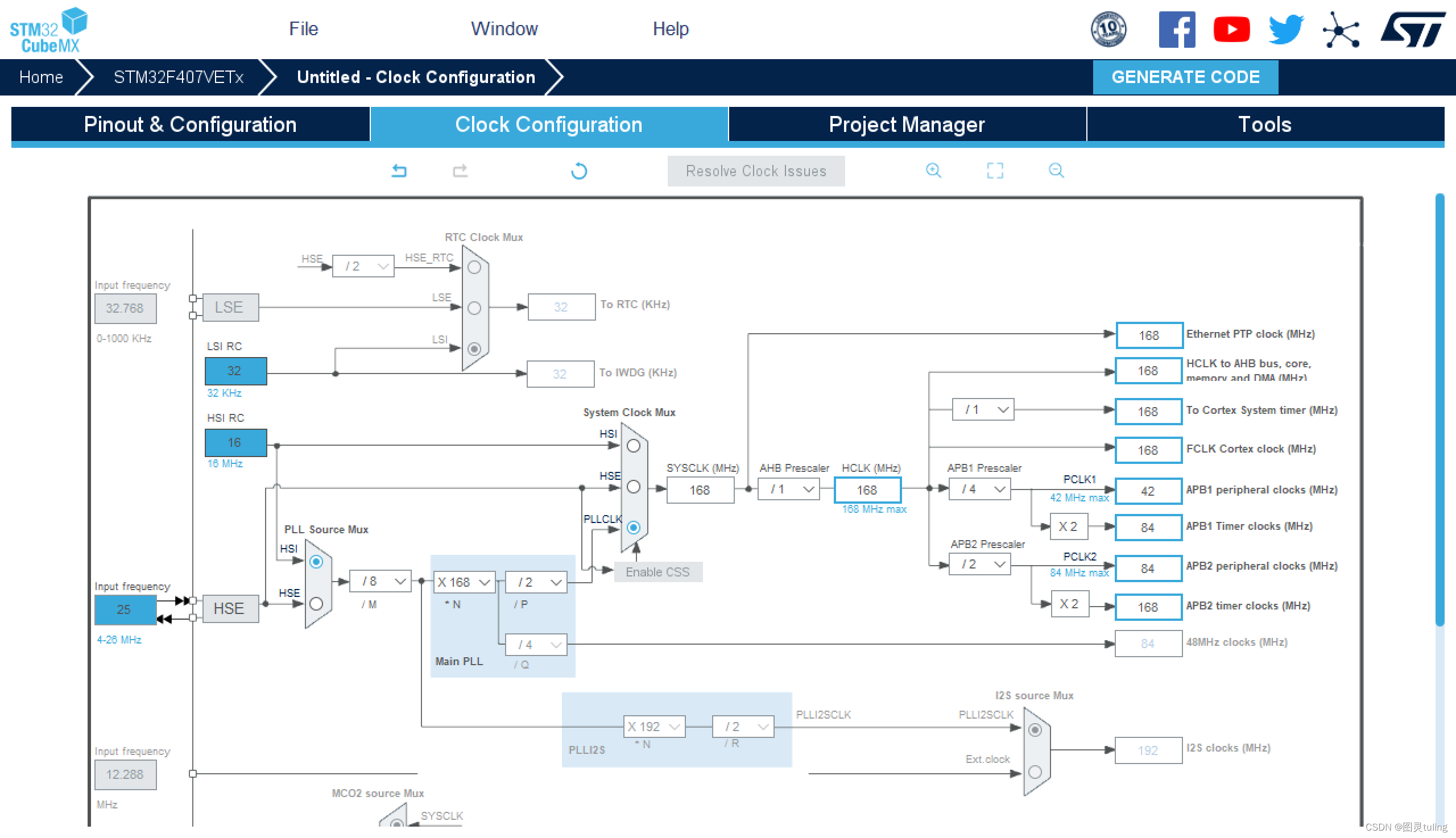This screenshot has width=1456, height=838.
Task: Click the HSE input frequency field
Action: [125, 609]
